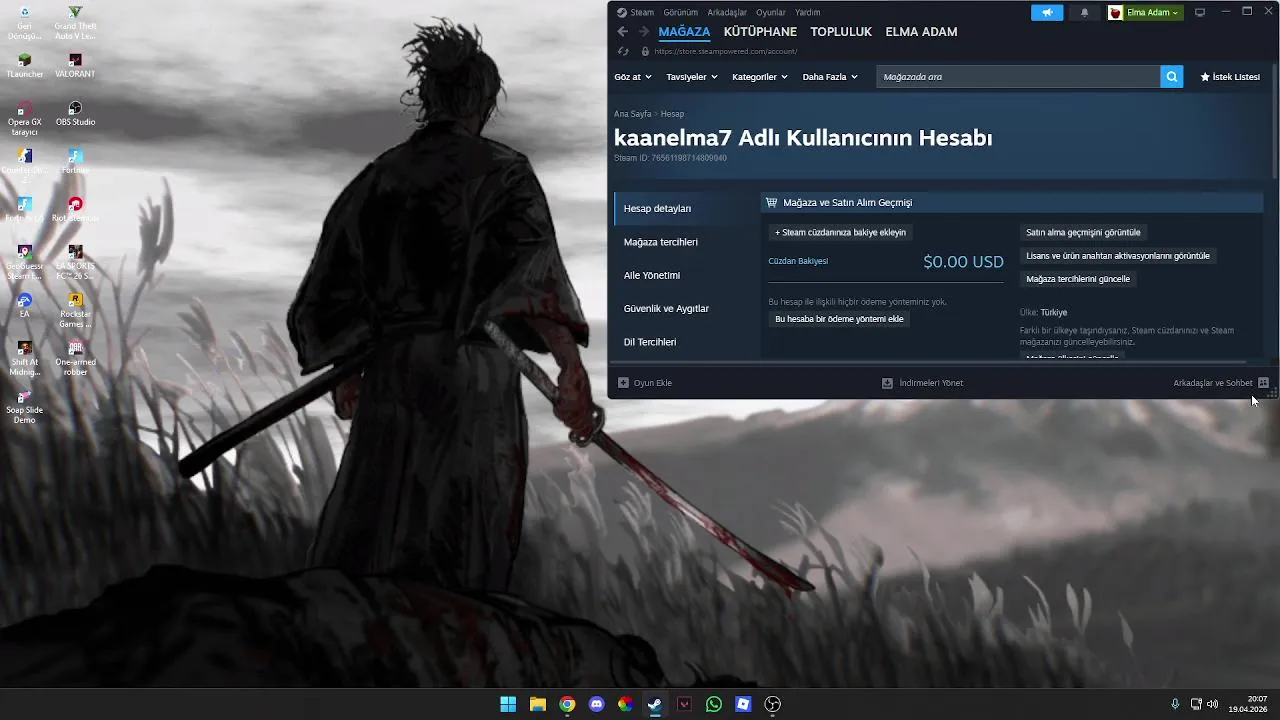The image size is (1280, 720).
Task: Open the Görünüm menu
Action: 680,12
